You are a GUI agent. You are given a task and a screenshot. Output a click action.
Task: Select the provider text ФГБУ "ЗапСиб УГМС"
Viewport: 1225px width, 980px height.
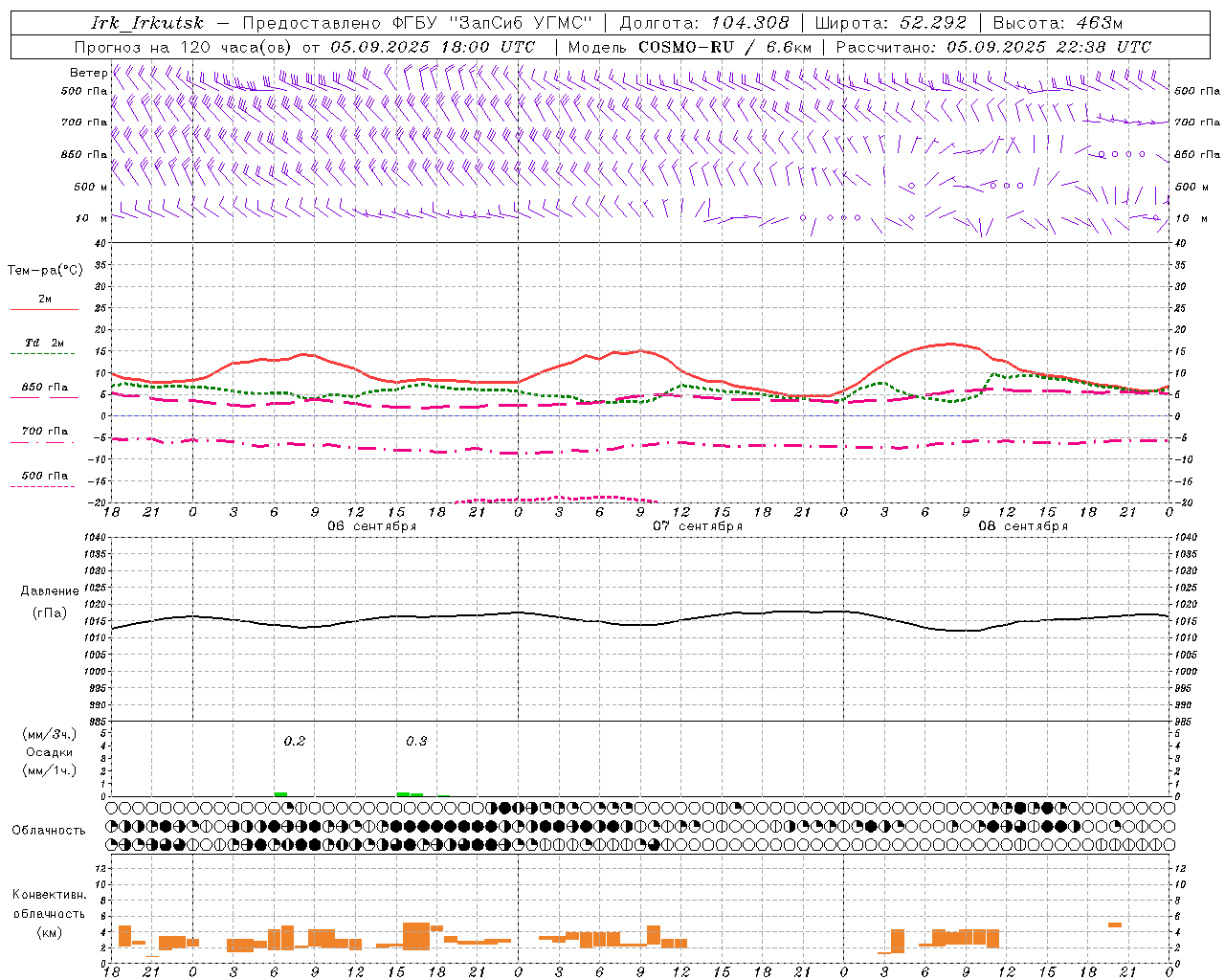tap(493, 23)
